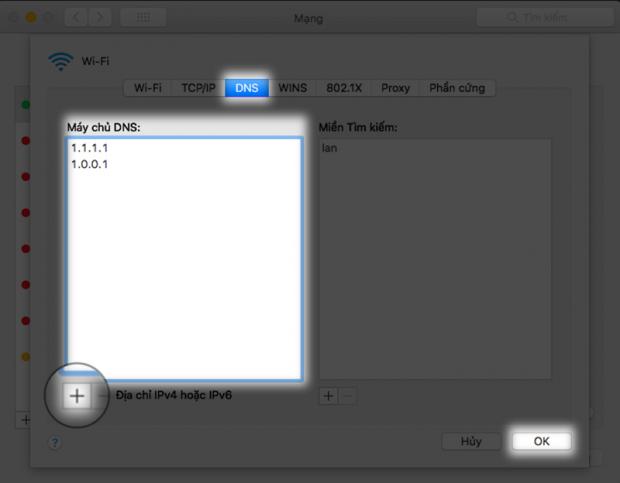
Task: Select the lan search domain entry
Action: coord(330,148)
